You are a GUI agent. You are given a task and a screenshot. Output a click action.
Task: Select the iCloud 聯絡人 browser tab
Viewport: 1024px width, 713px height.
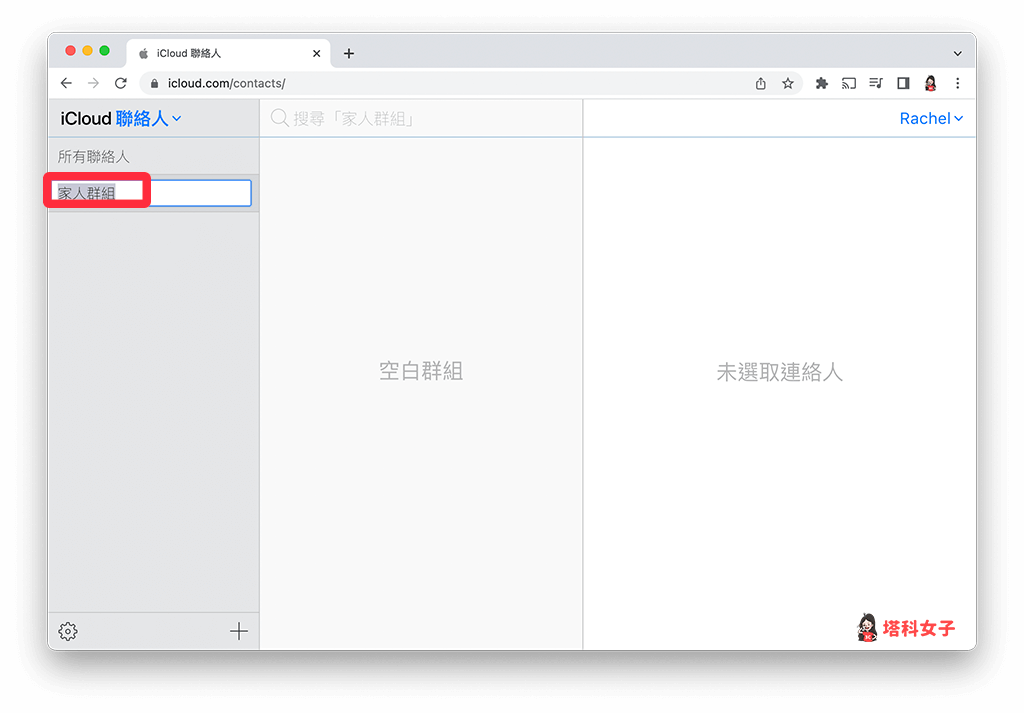229,54
